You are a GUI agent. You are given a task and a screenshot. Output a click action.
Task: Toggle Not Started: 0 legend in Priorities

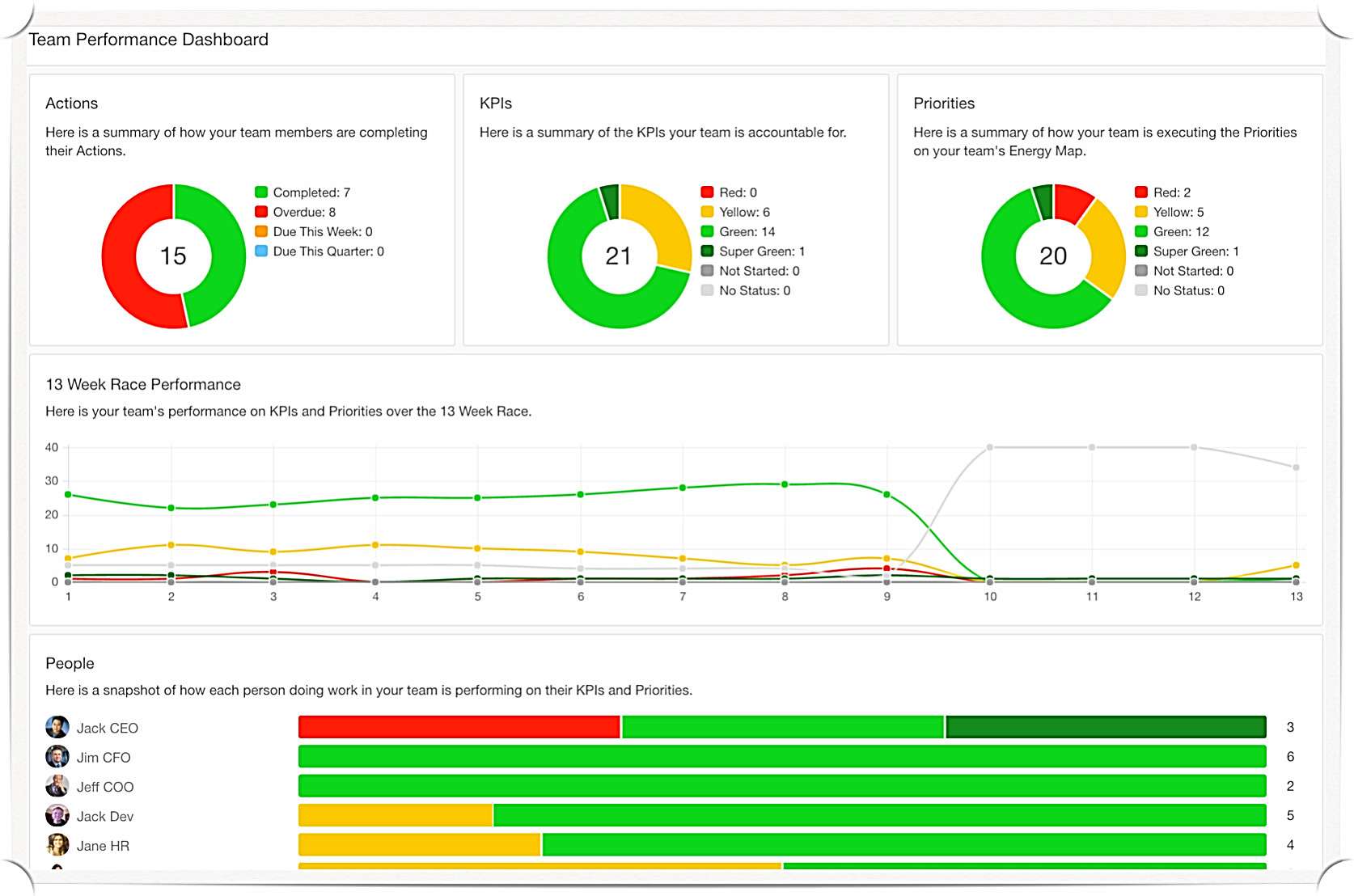1185,271
